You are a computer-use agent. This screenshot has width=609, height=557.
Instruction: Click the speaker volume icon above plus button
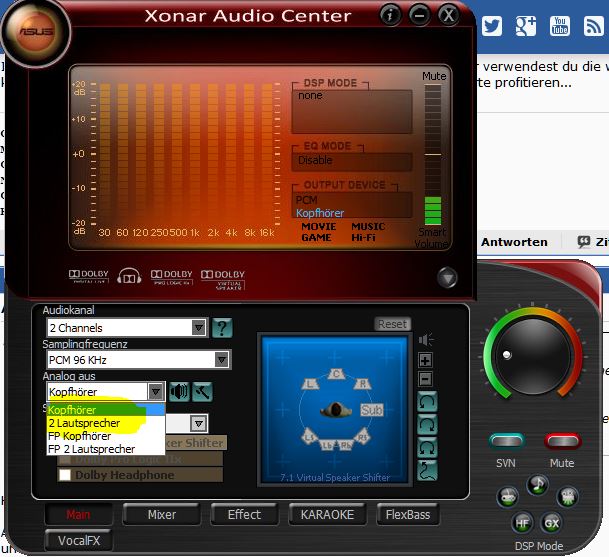(426, 340)
